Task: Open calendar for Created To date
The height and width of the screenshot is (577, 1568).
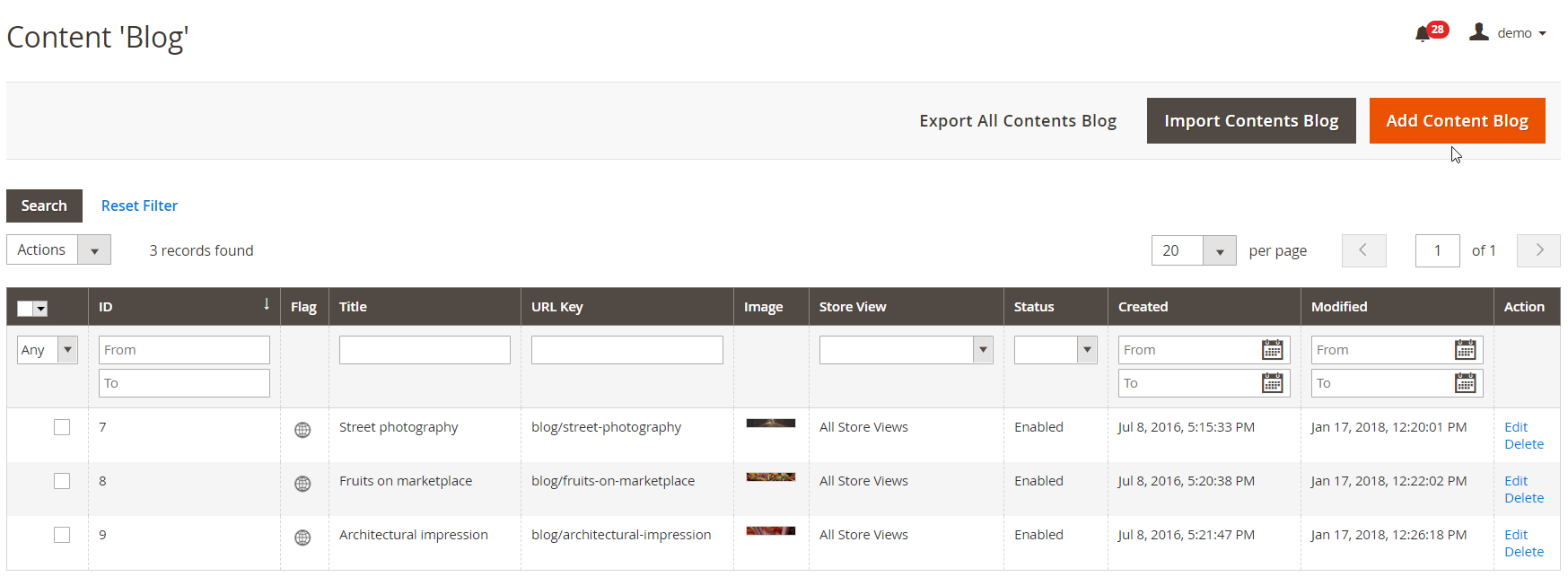Action: click(x=1272, y=383)
